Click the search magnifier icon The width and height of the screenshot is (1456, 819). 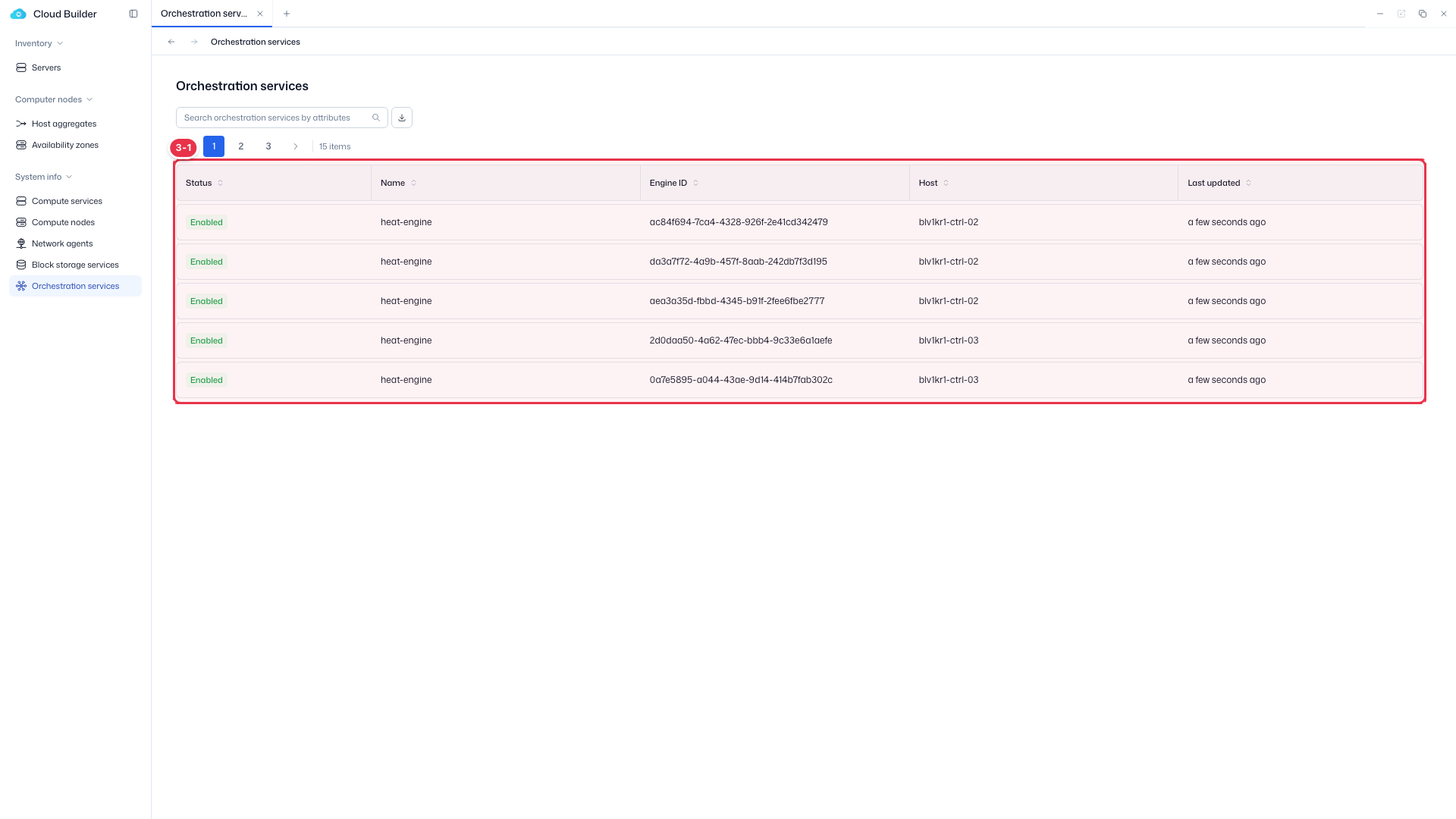pos(376,118)
